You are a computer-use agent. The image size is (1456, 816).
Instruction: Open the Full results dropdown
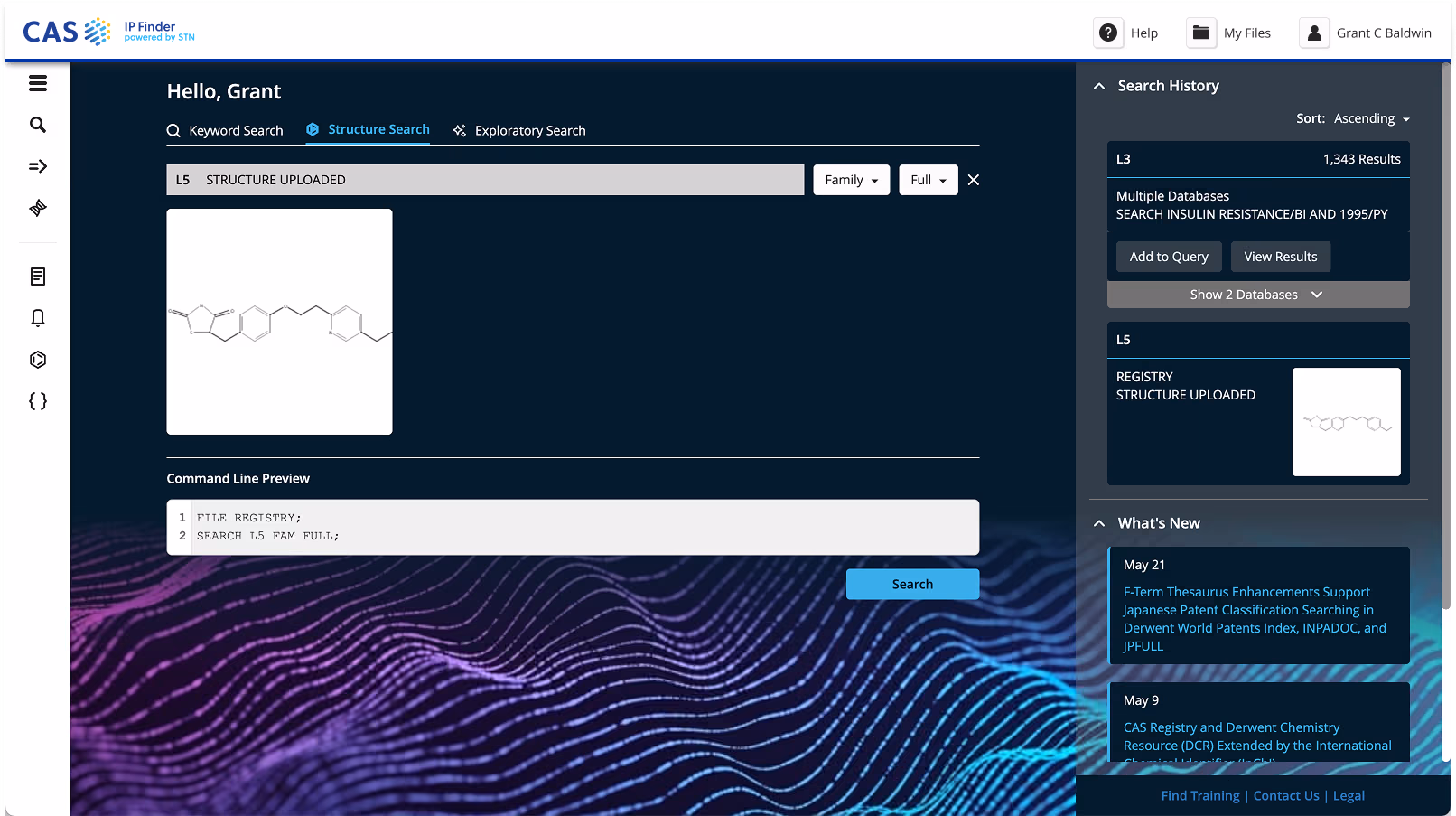(928, 179)
